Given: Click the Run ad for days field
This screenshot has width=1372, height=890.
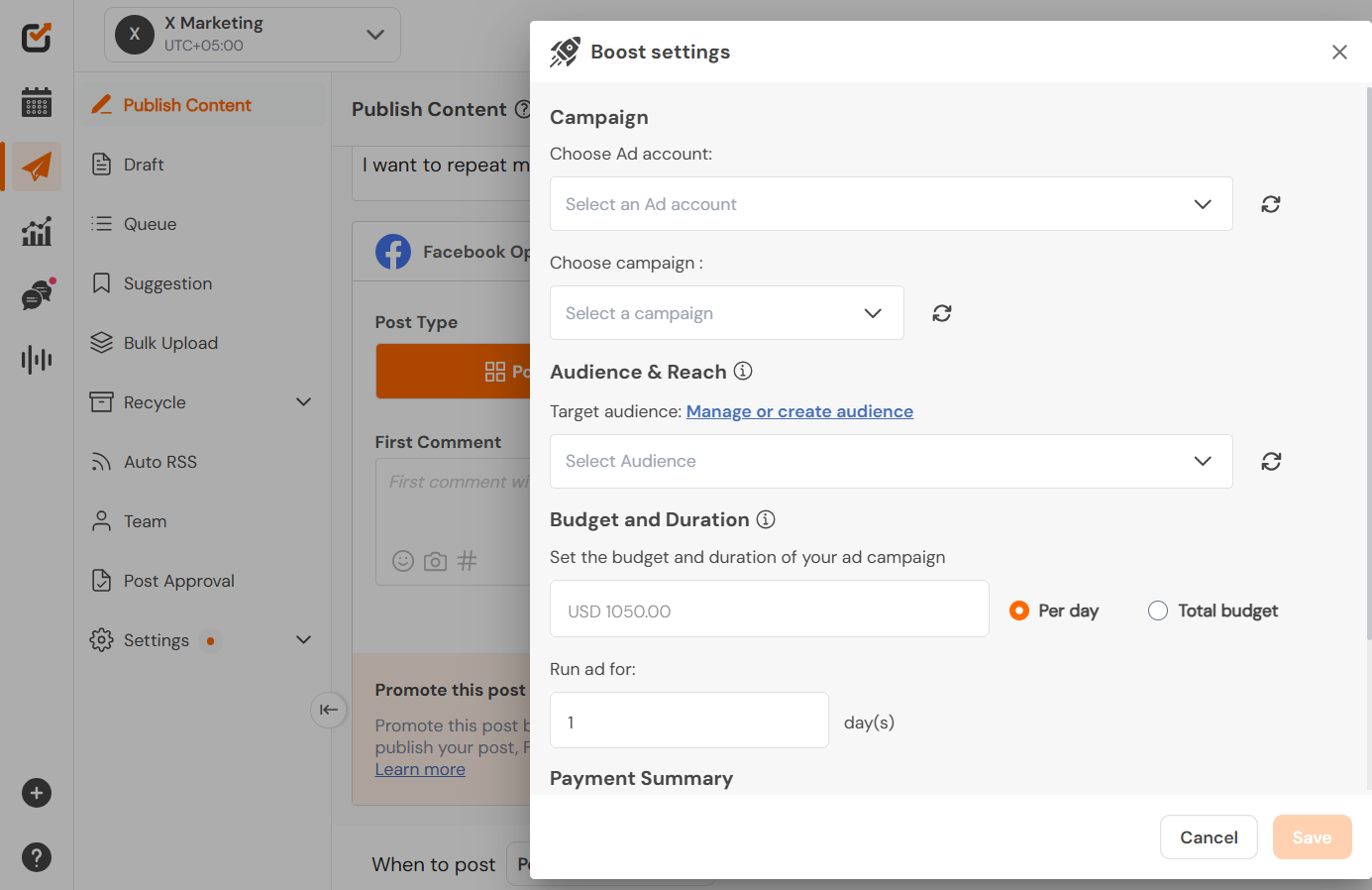Looking at the screenshot, I should point(689,721).
